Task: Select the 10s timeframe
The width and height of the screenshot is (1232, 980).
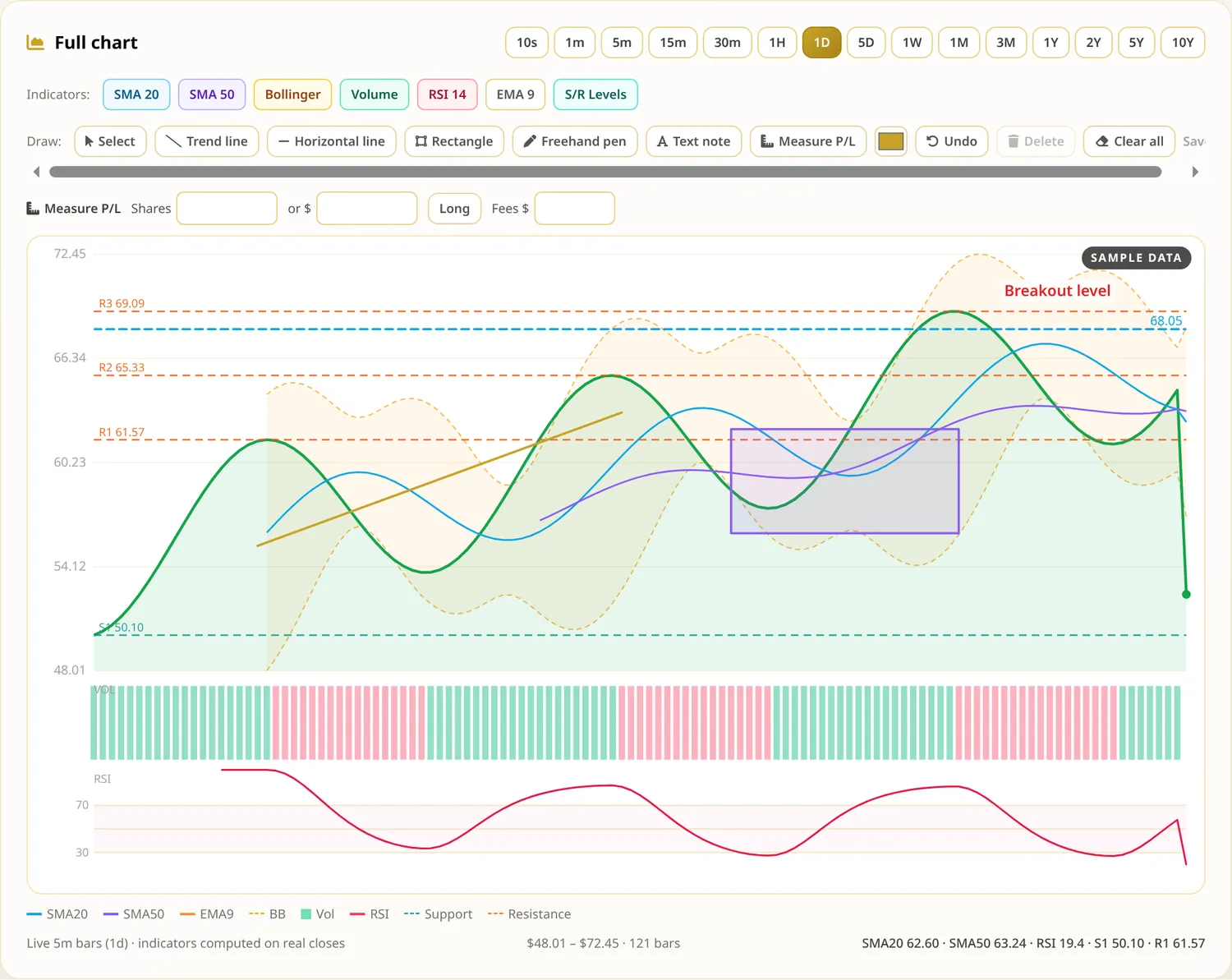Action: coord(526,43)
